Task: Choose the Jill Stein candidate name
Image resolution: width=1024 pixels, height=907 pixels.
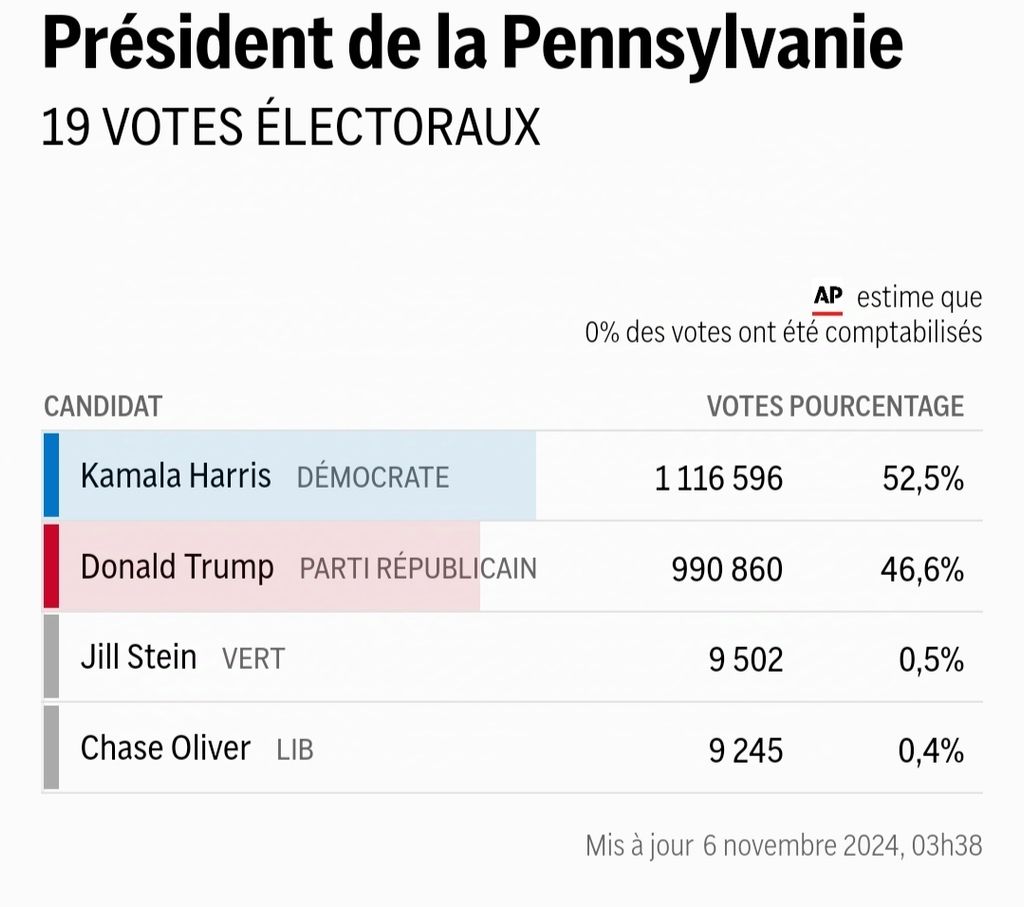Action: pyautogui.click(x=139, y=658)
